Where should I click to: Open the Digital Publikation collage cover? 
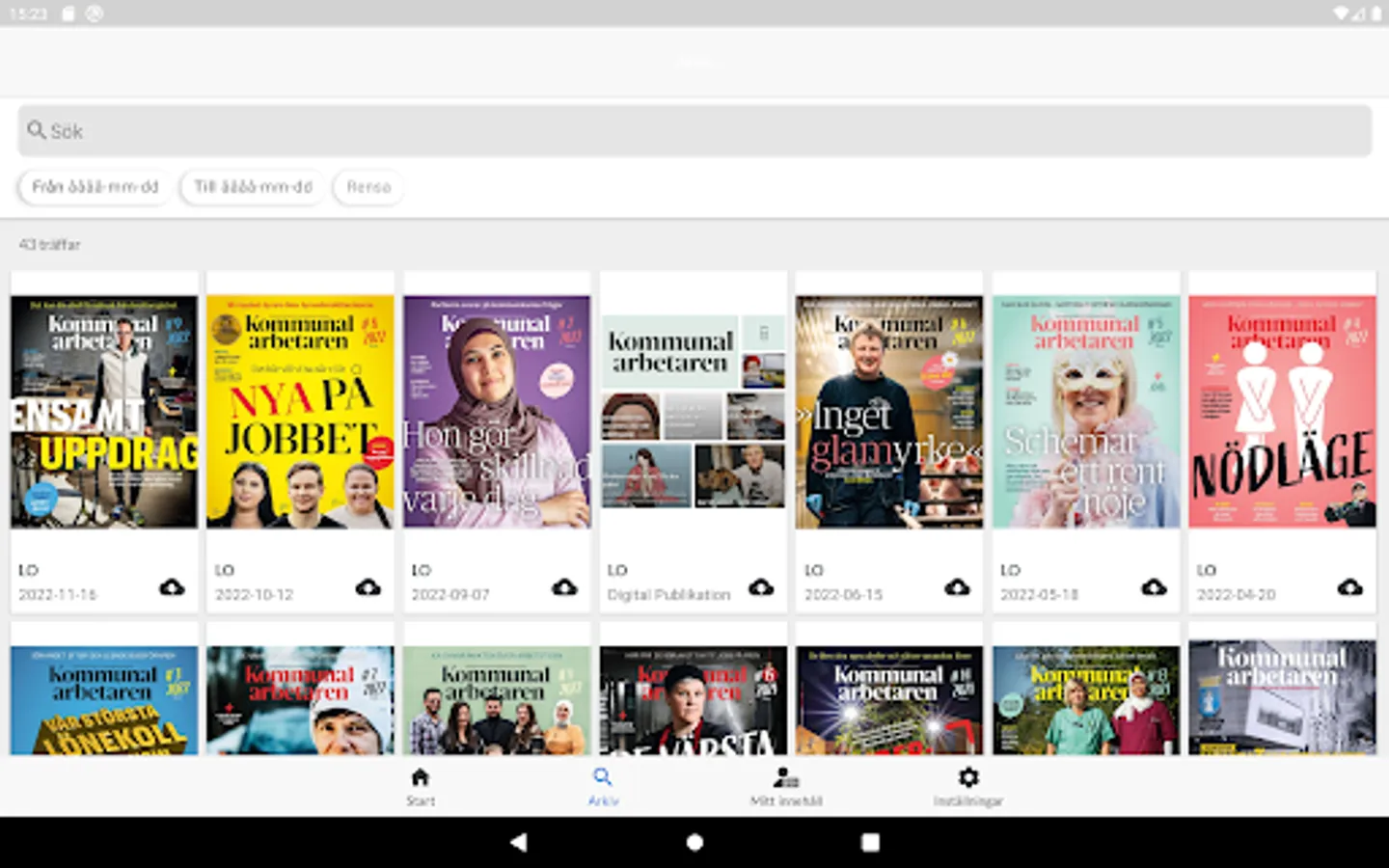694,412
